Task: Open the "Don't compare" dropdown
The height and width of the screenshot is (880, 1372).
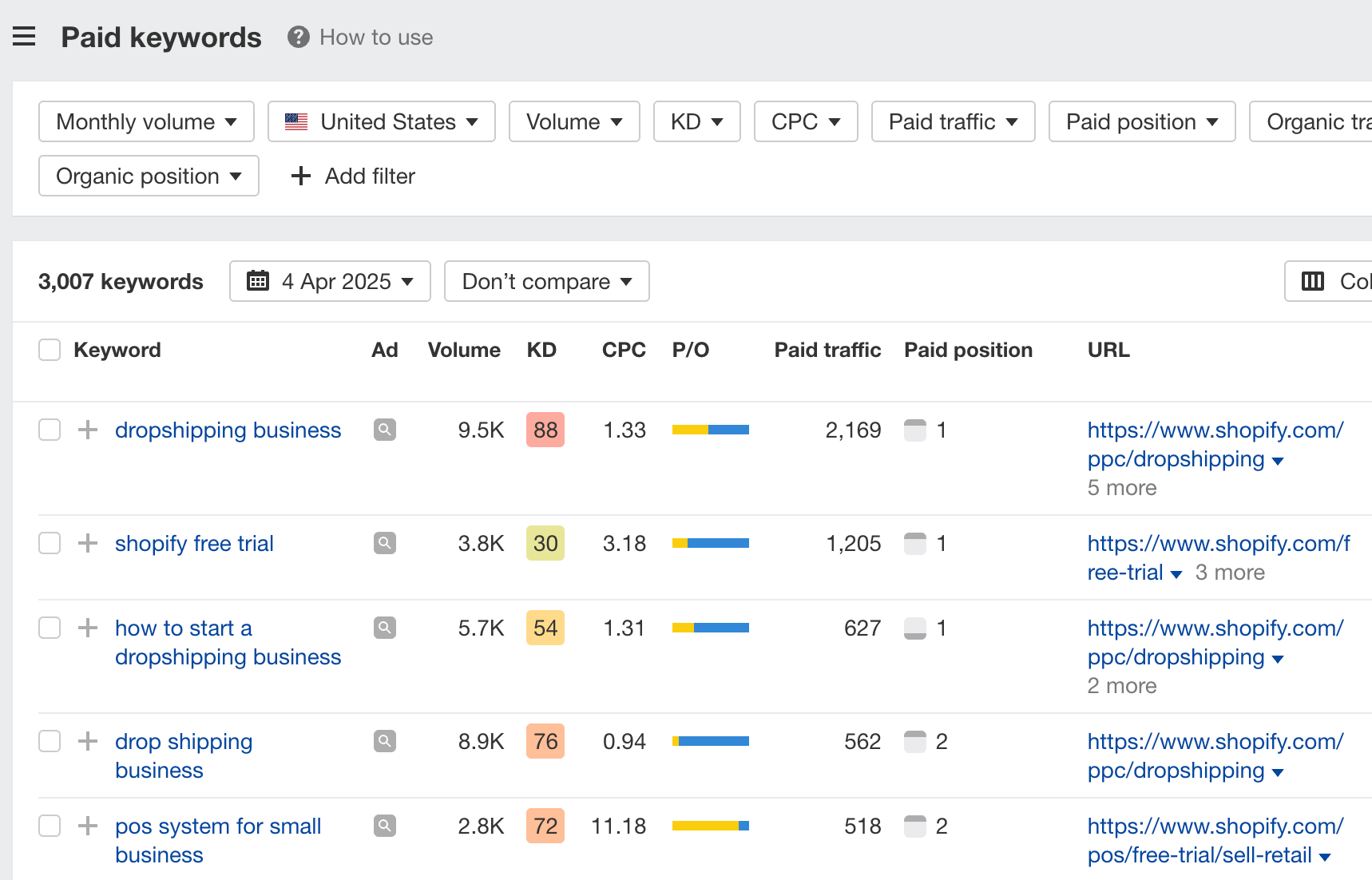Action: point(546,281)
